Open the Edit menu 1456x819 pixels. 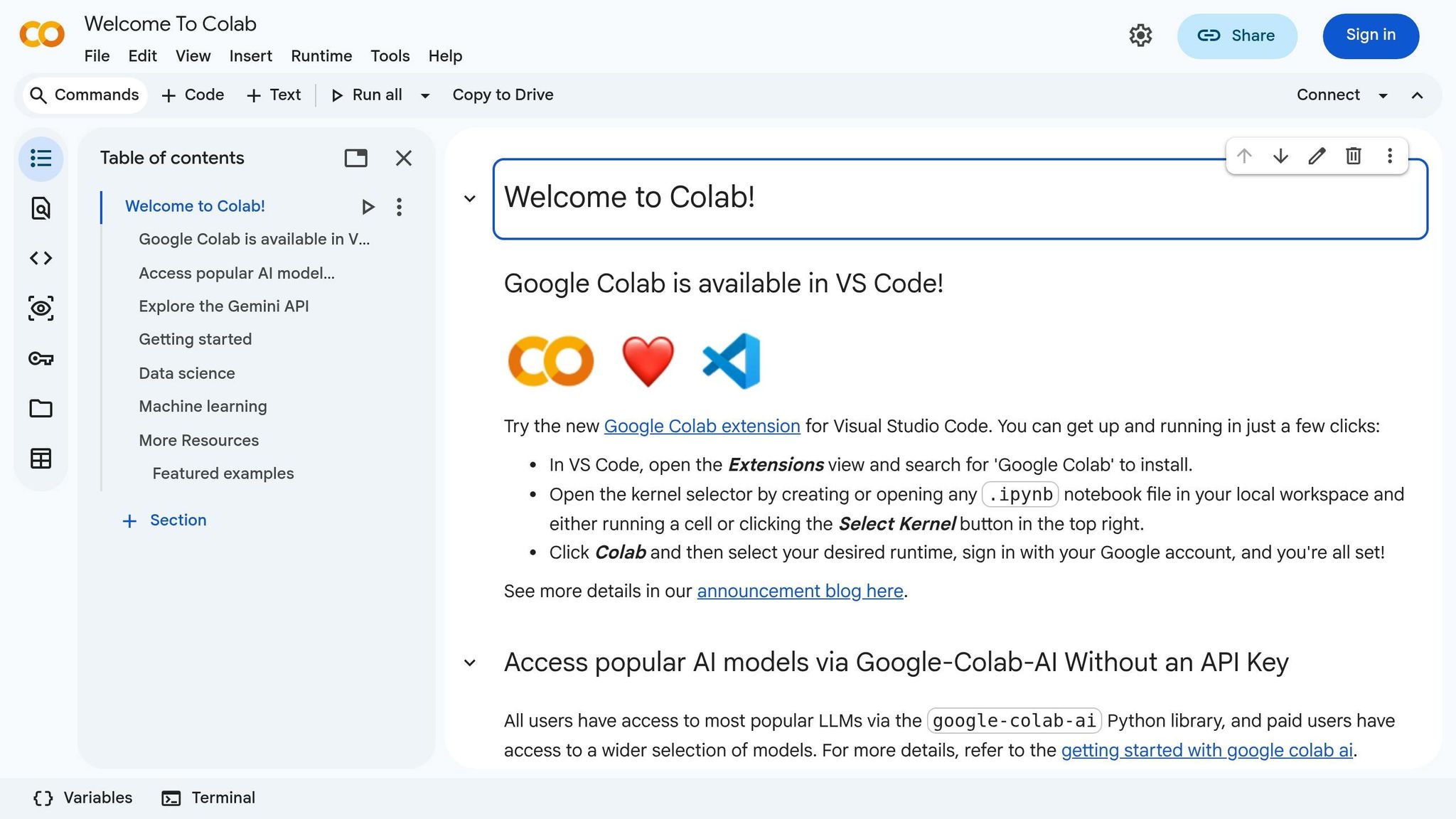tap(142, 56)
